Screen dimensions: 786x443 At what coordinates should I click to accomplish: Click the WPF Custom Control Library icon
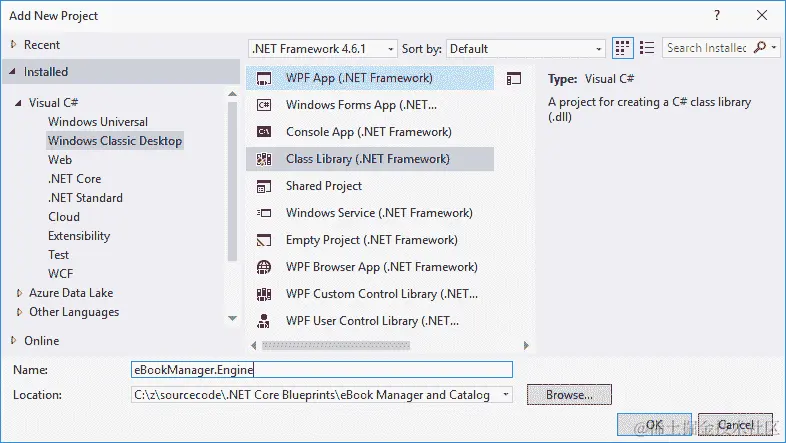pos(264,294)
